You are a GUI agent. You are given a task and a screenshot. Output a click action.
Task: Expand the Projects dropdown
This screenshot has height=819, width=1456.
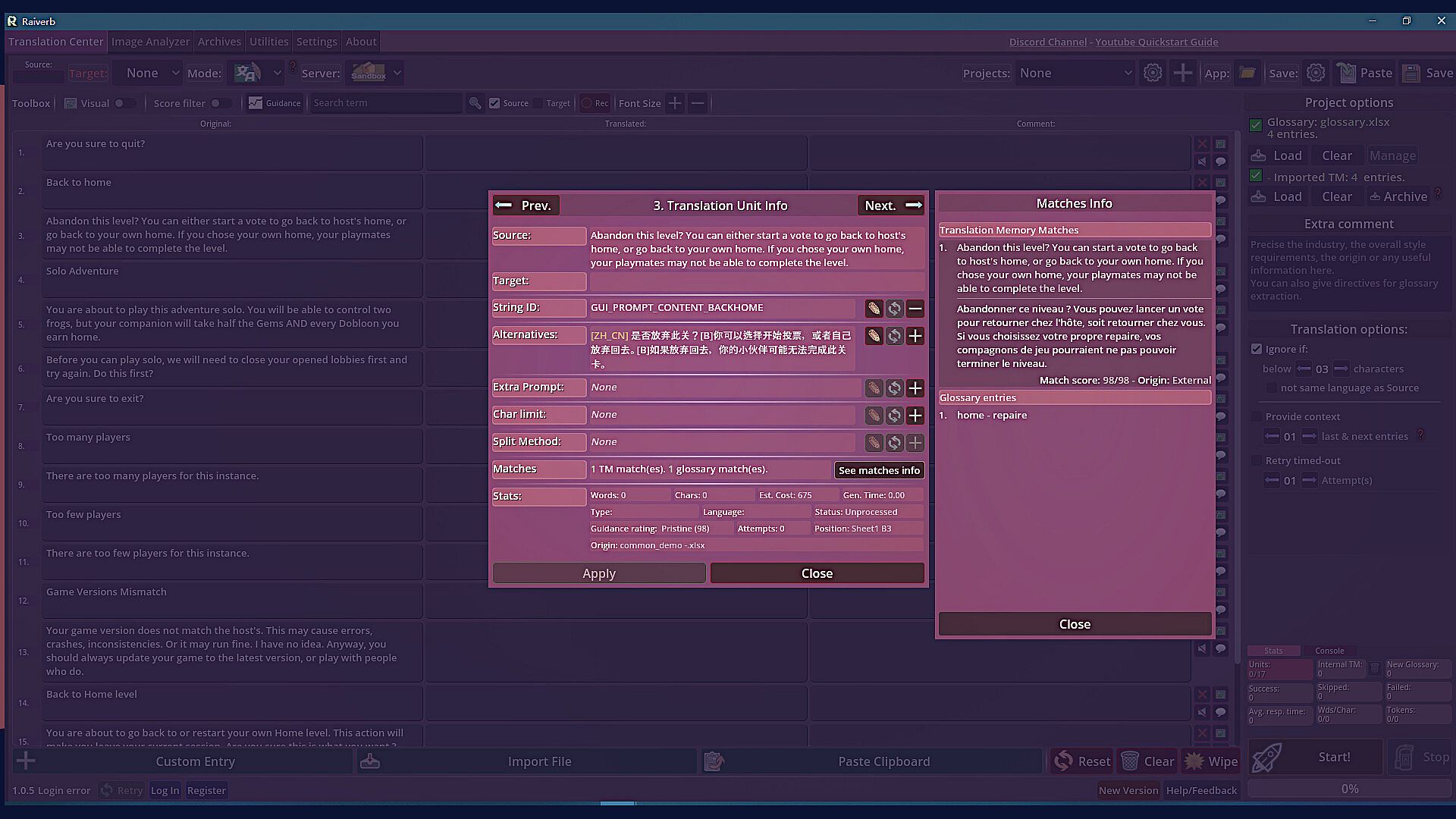click(1075, 73)
